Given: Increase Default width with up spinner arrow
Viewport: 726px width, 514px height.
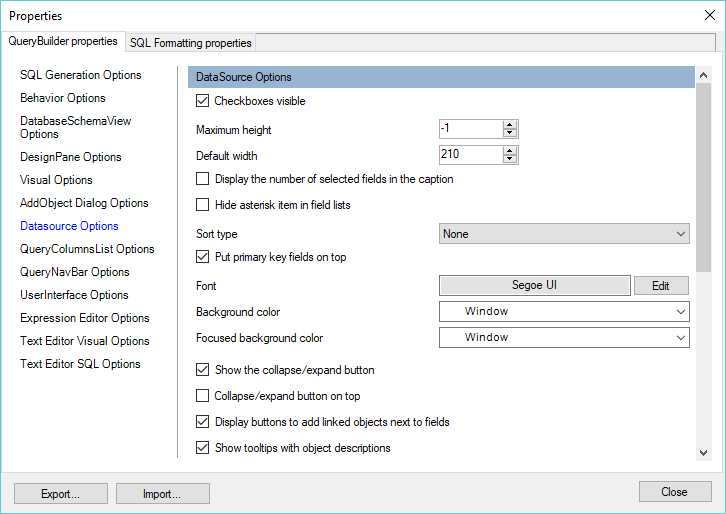Looking at the screenshot, I should tap(510, 151).
